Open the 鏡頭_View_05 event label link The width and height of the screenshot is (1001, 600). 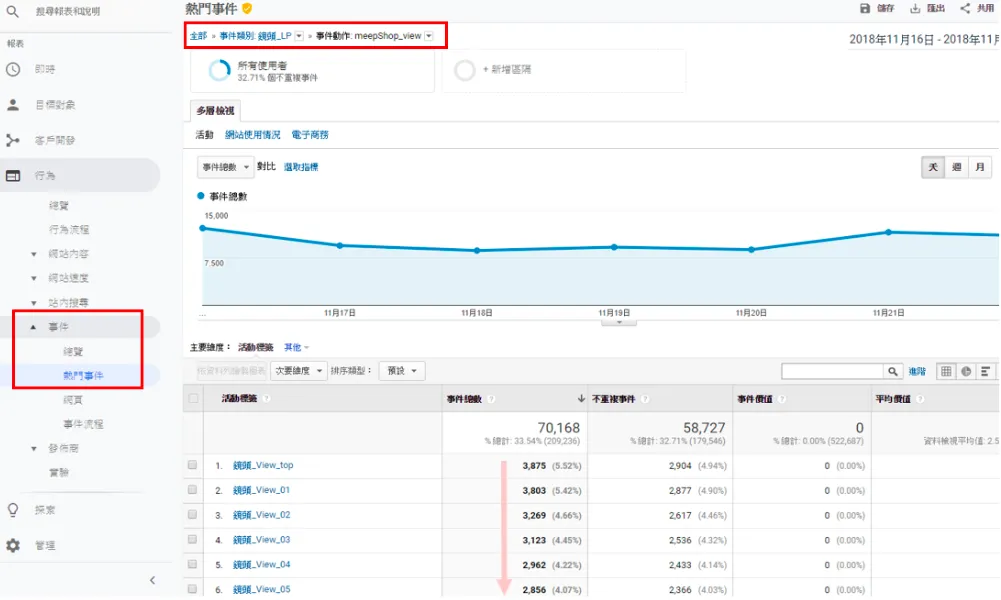click(x=262, y=589)
